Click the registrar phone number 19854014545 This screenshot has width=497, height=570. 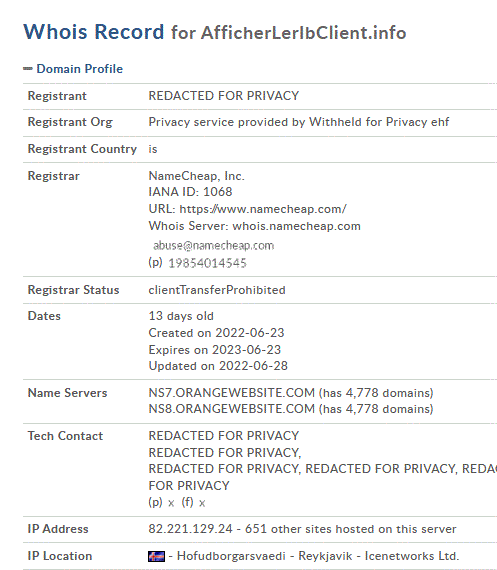click(207, 263)
